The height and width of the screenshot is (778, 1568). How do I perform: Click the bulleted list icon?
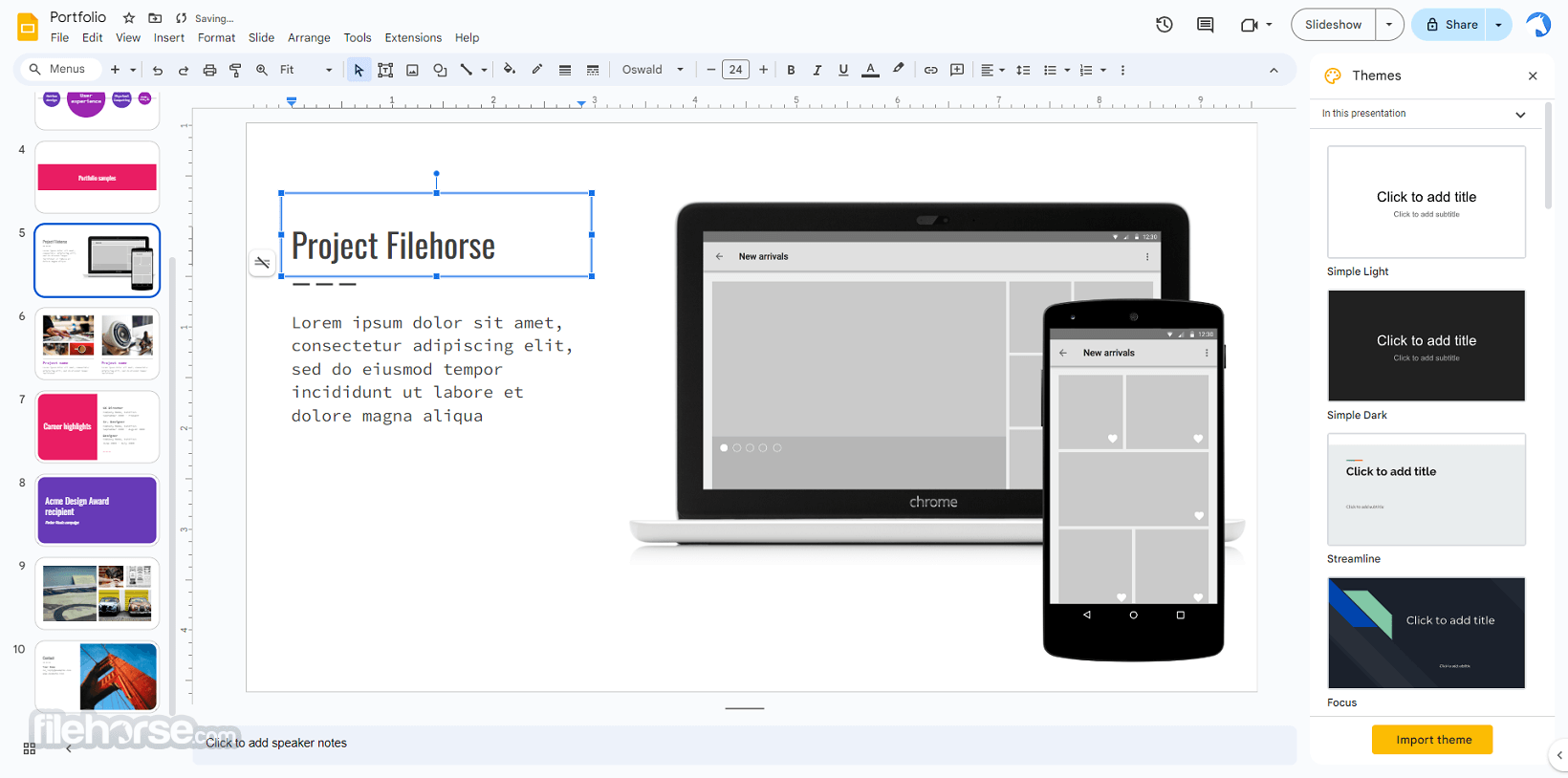coord(1050,70)
